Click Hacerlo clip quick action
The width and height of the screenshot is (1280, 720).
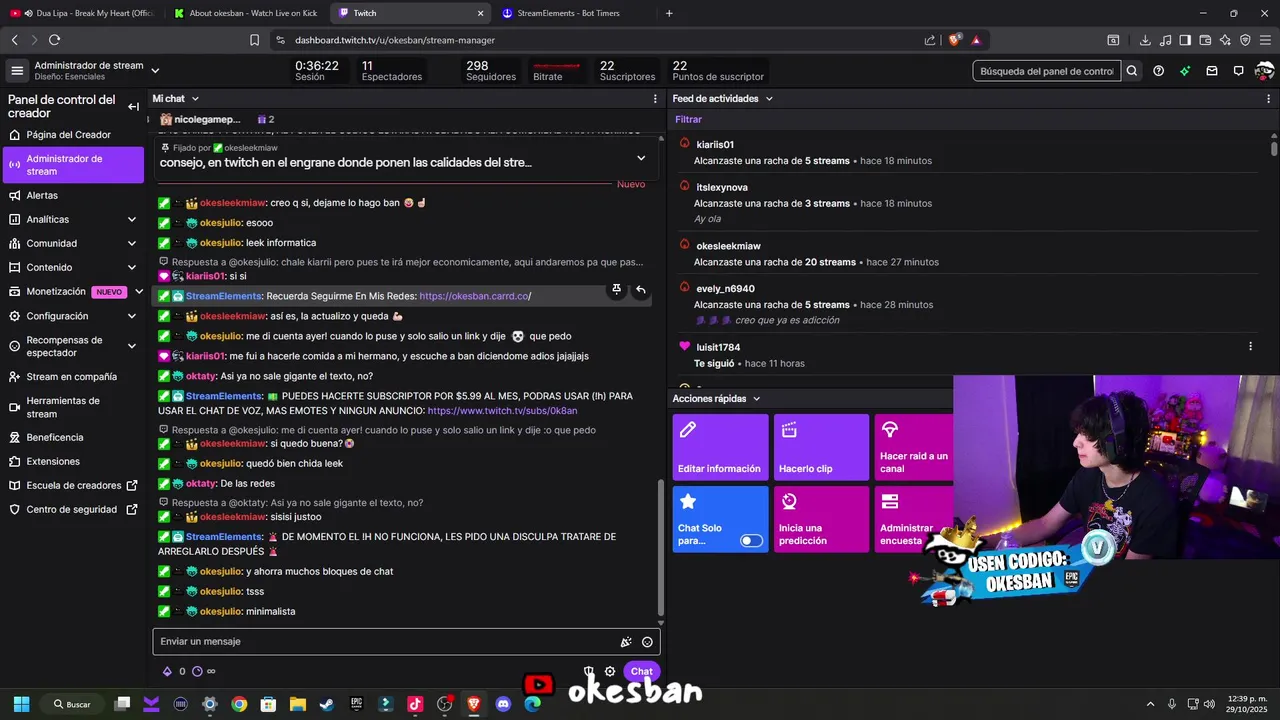pos(821,447)
